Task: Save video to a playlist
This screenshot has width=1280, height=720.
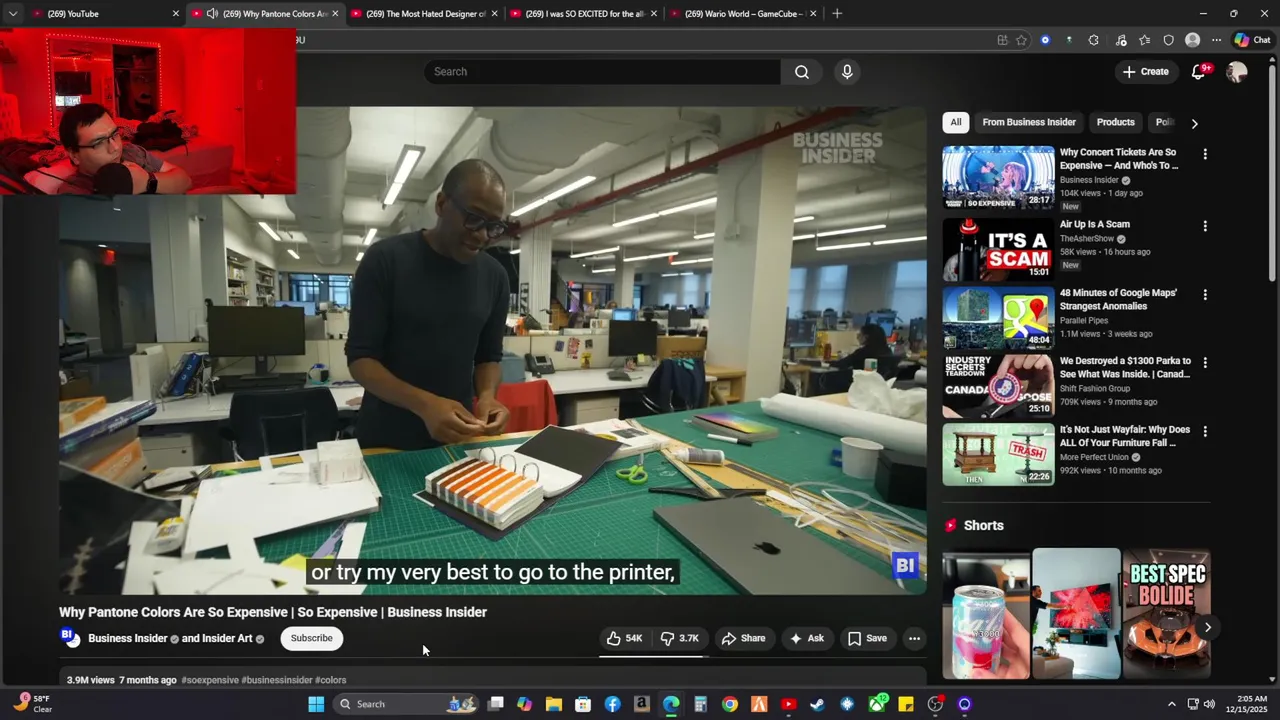Action: pyautogui.click(x=867, y=638)
